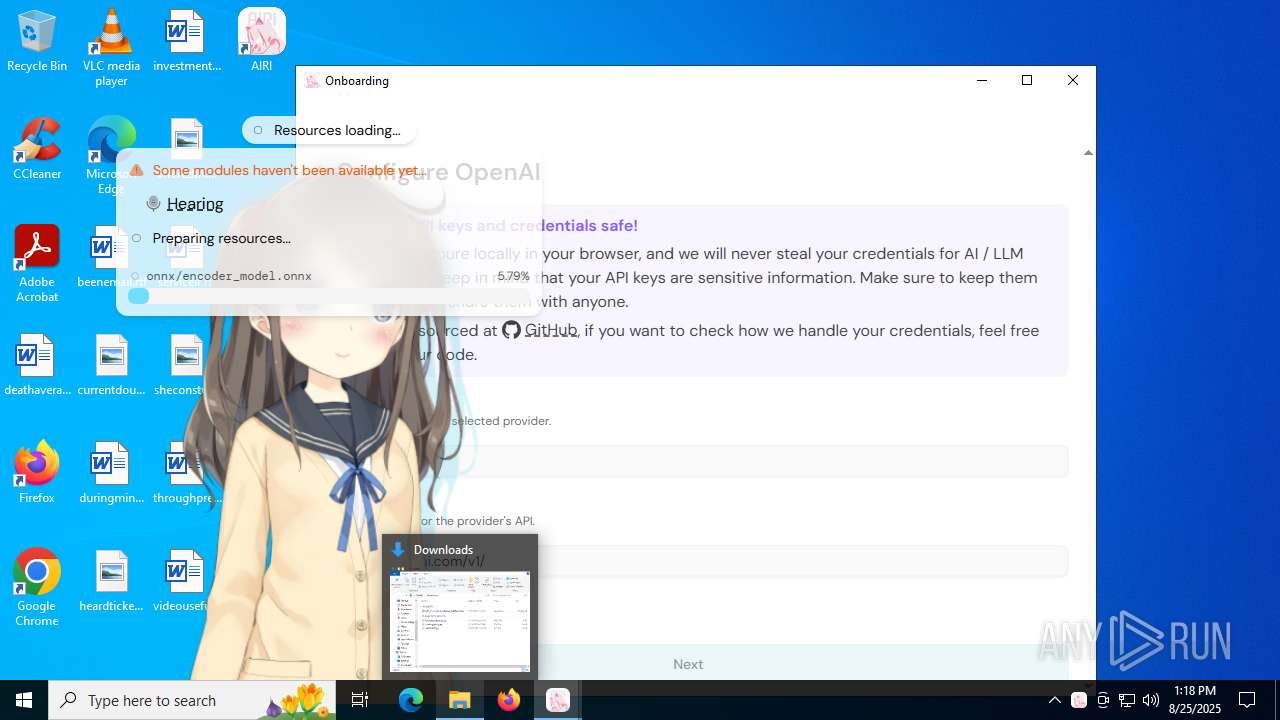Open the Action Center notifications icon
This screenshot has width=1280, height=720.
pyautogui.click(x=1247, y=700)
